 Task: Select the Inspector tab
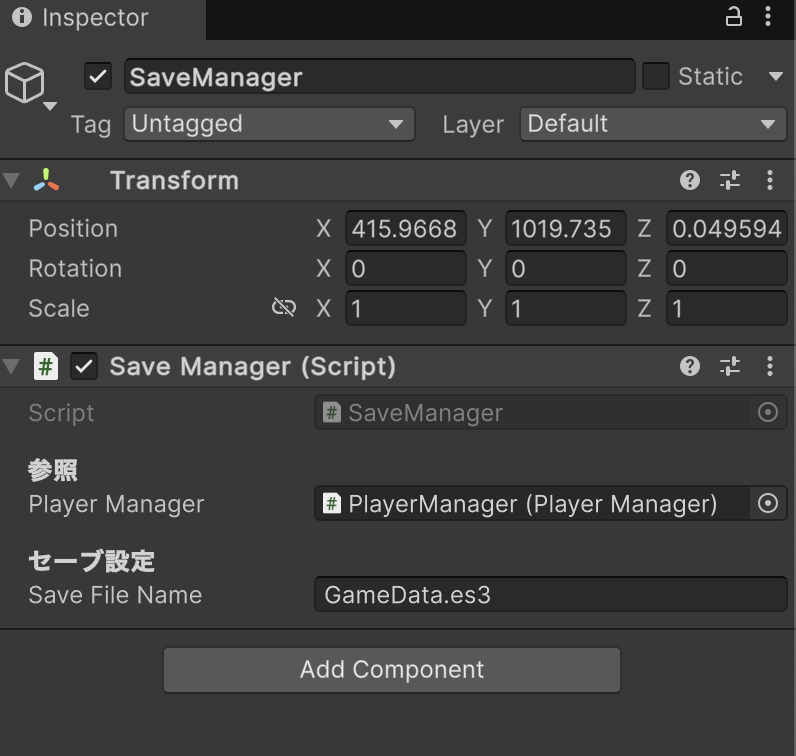(x=81, y=18)
